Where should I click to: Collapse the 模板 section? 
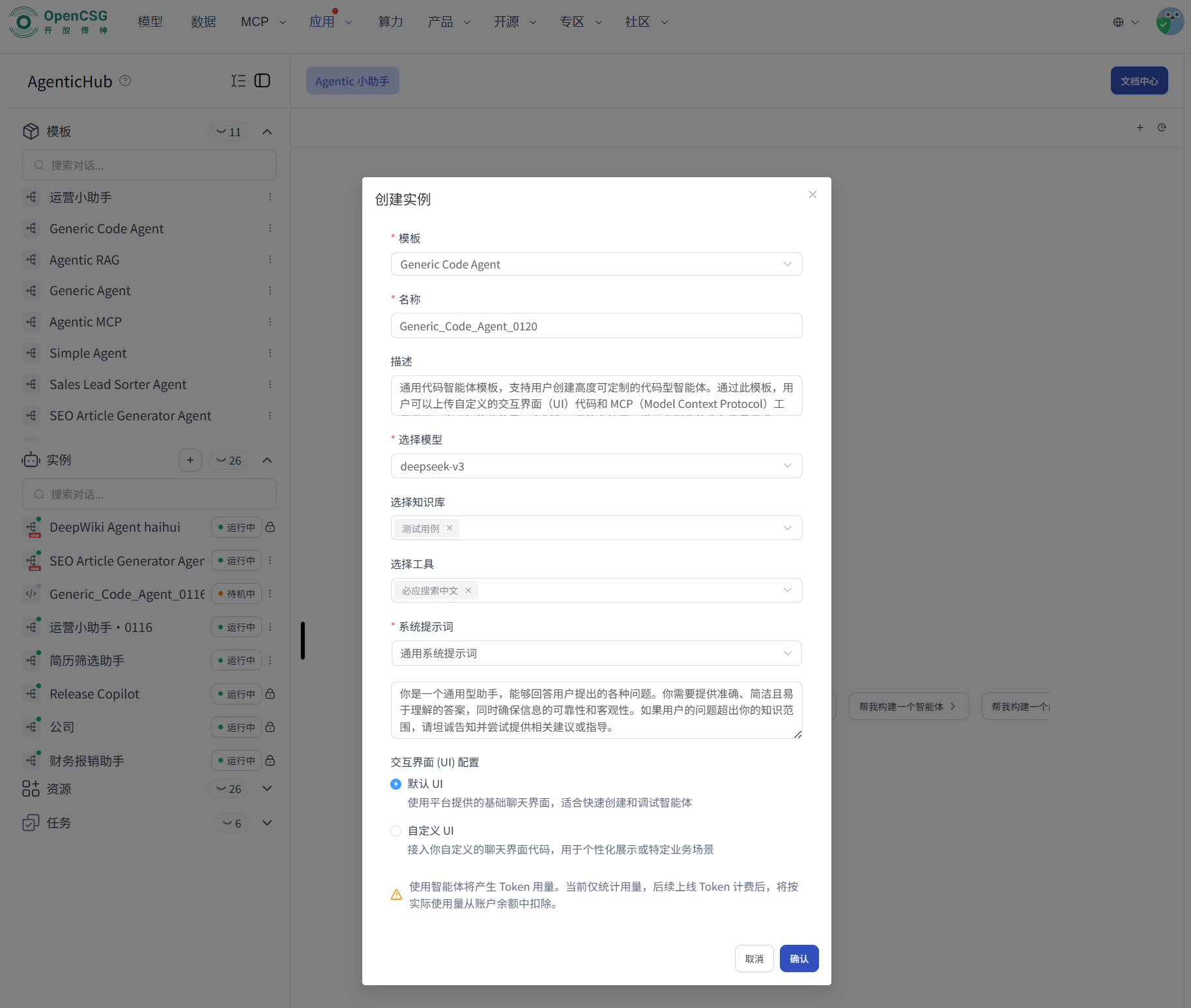pos(267,131)
